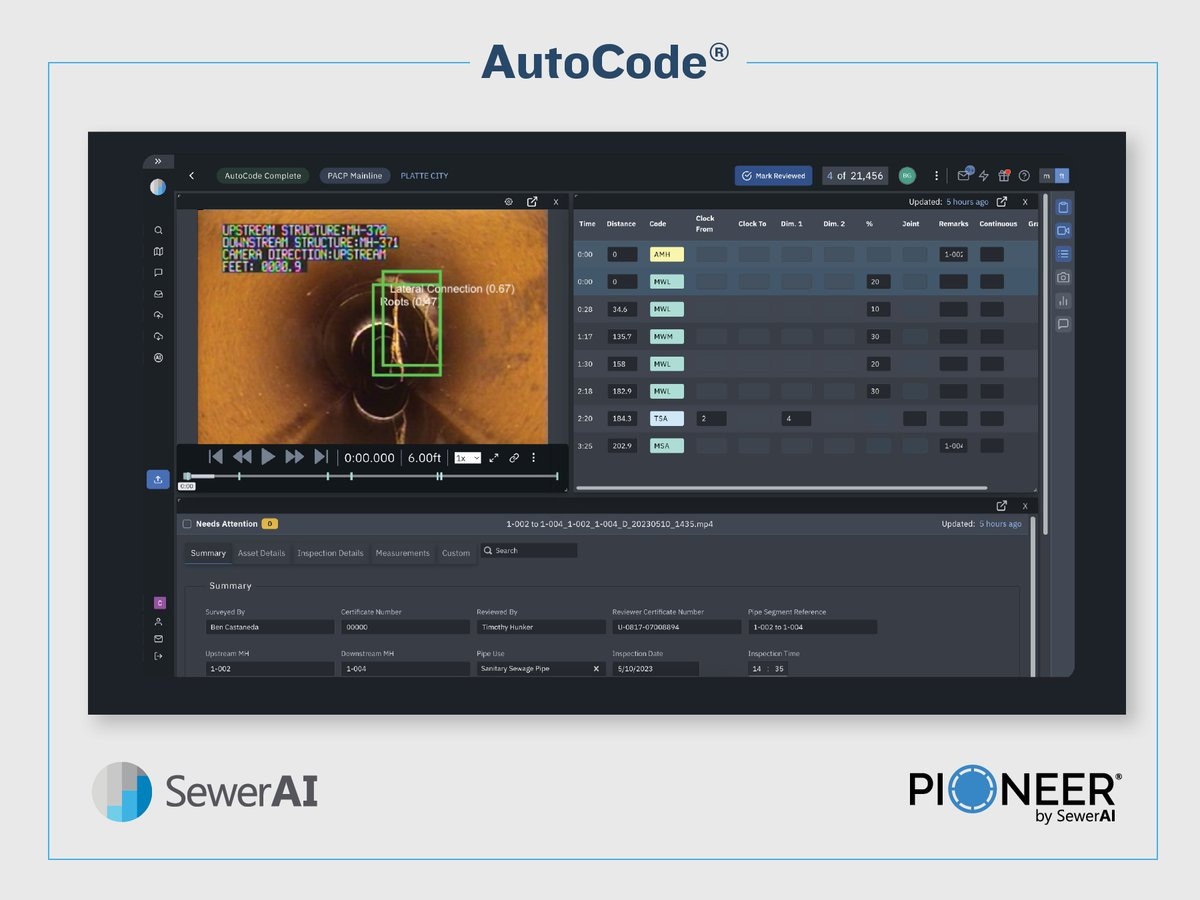Toggle video overlay eye icon
Viewport: 1200px width, 900px height.
pyautogui.click(x=508, y=202)
